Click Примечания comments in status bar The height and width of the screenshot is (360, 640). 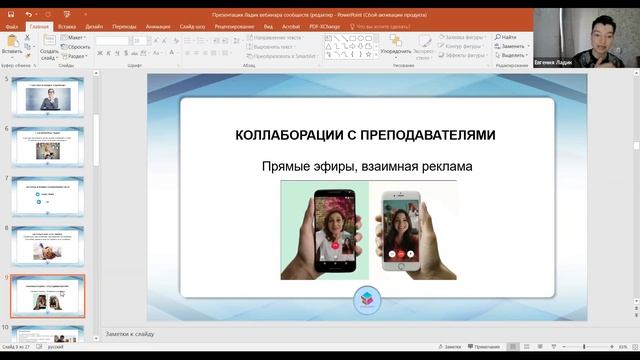point(484,347)
